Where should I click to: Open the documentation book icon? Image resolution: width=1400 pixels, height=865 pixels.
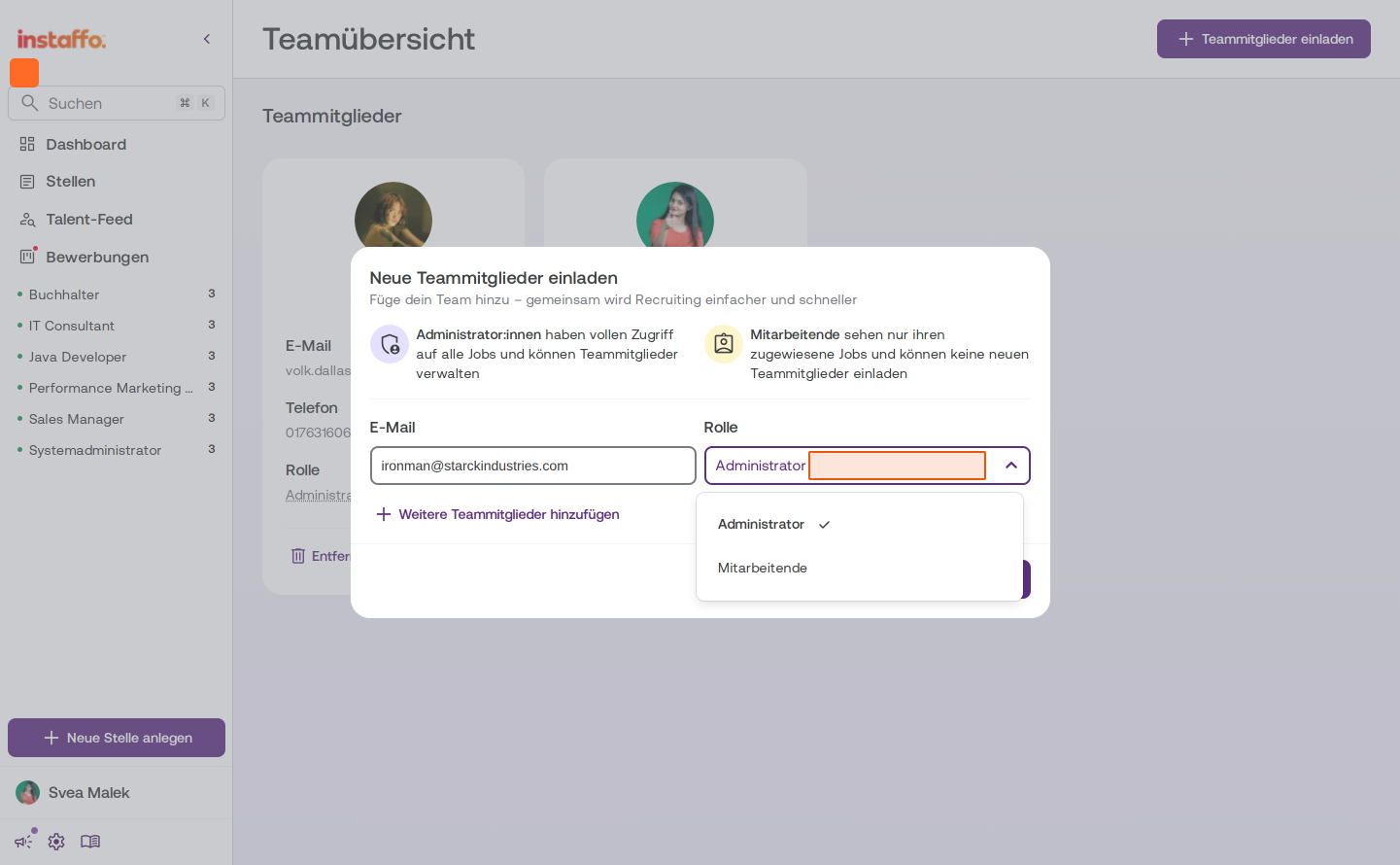90,842
